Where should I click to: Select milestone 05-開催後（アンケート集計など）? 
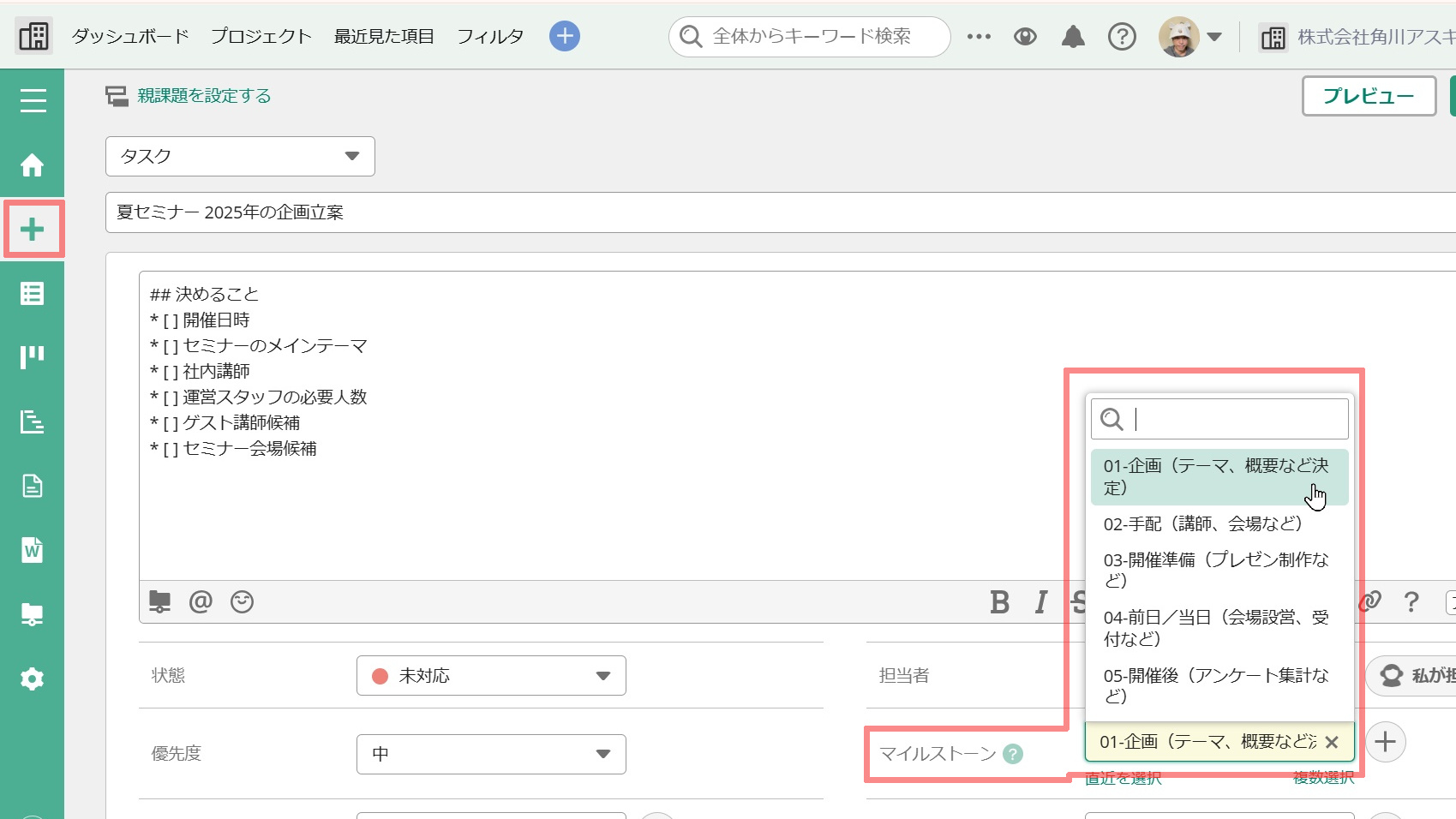pos(1219,686)
